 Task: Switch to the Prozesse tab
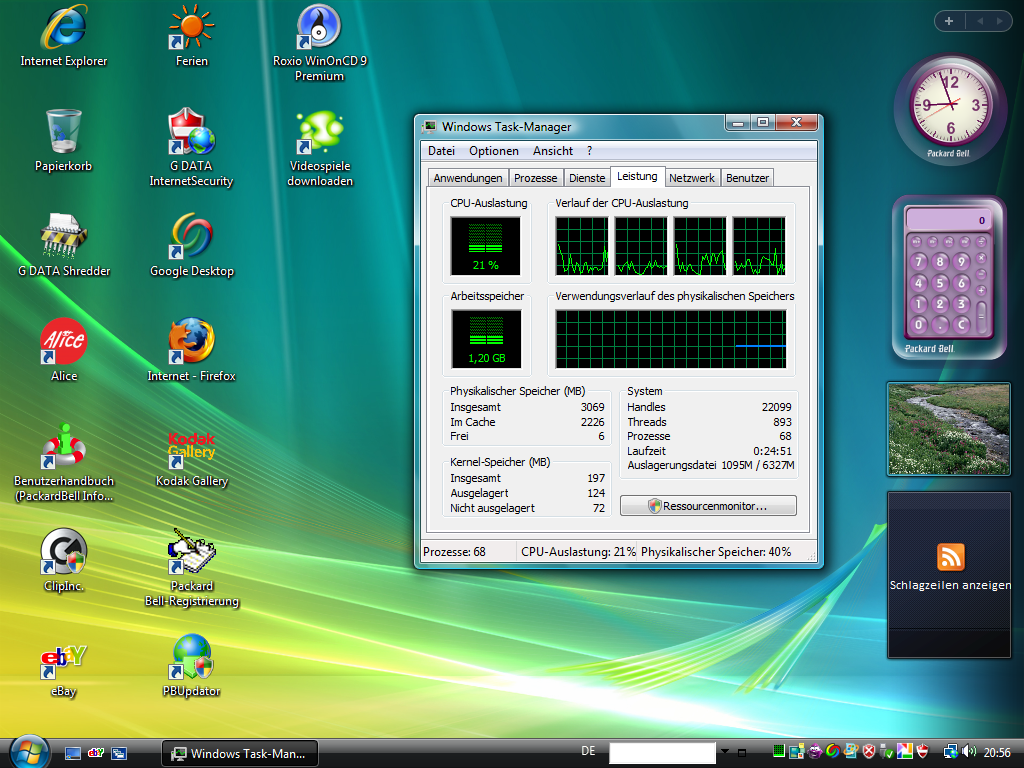[x=536, y=178]
